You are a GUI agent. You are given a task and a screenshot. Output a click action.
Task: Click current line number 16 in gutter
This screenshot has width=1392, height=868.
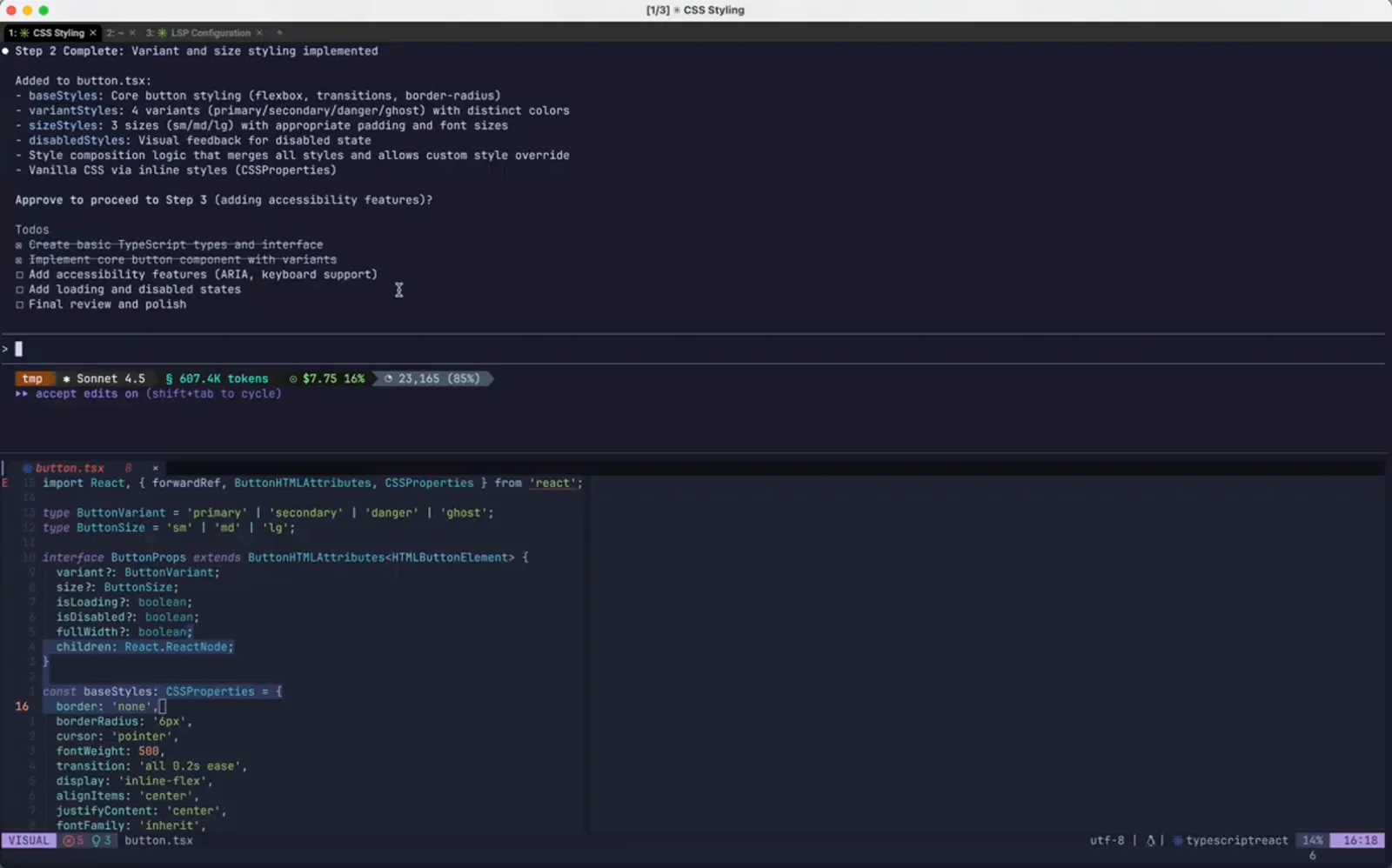(x=22, y=706)
